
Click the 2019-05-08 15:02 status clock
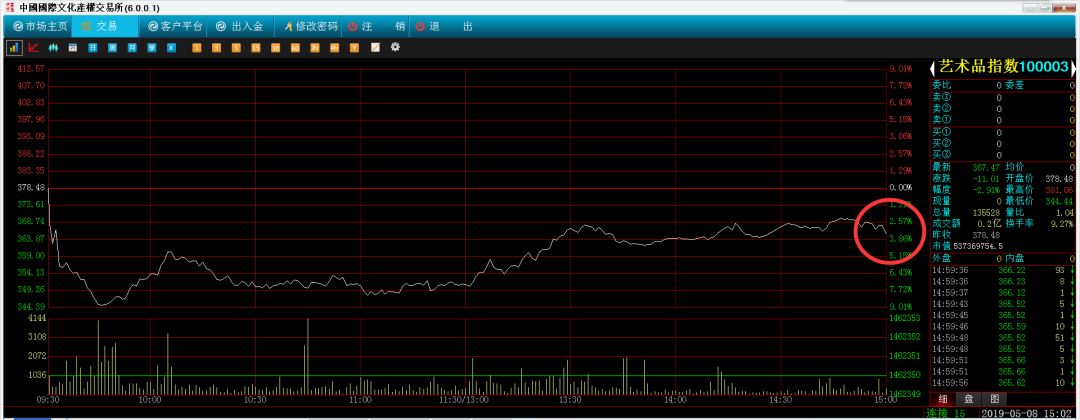1028,414
